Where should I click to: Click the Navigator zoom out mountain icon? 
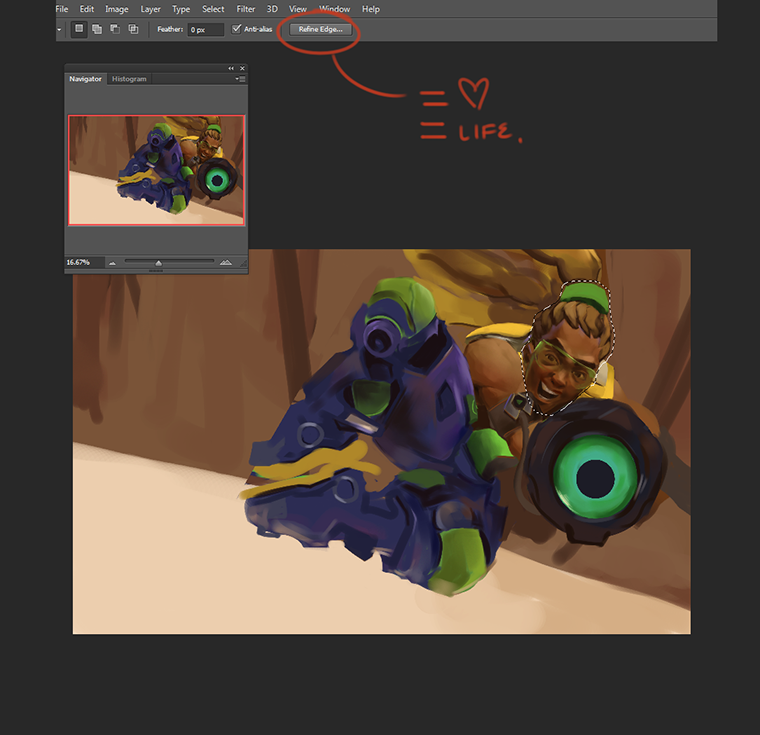click(x=112, y=262)
